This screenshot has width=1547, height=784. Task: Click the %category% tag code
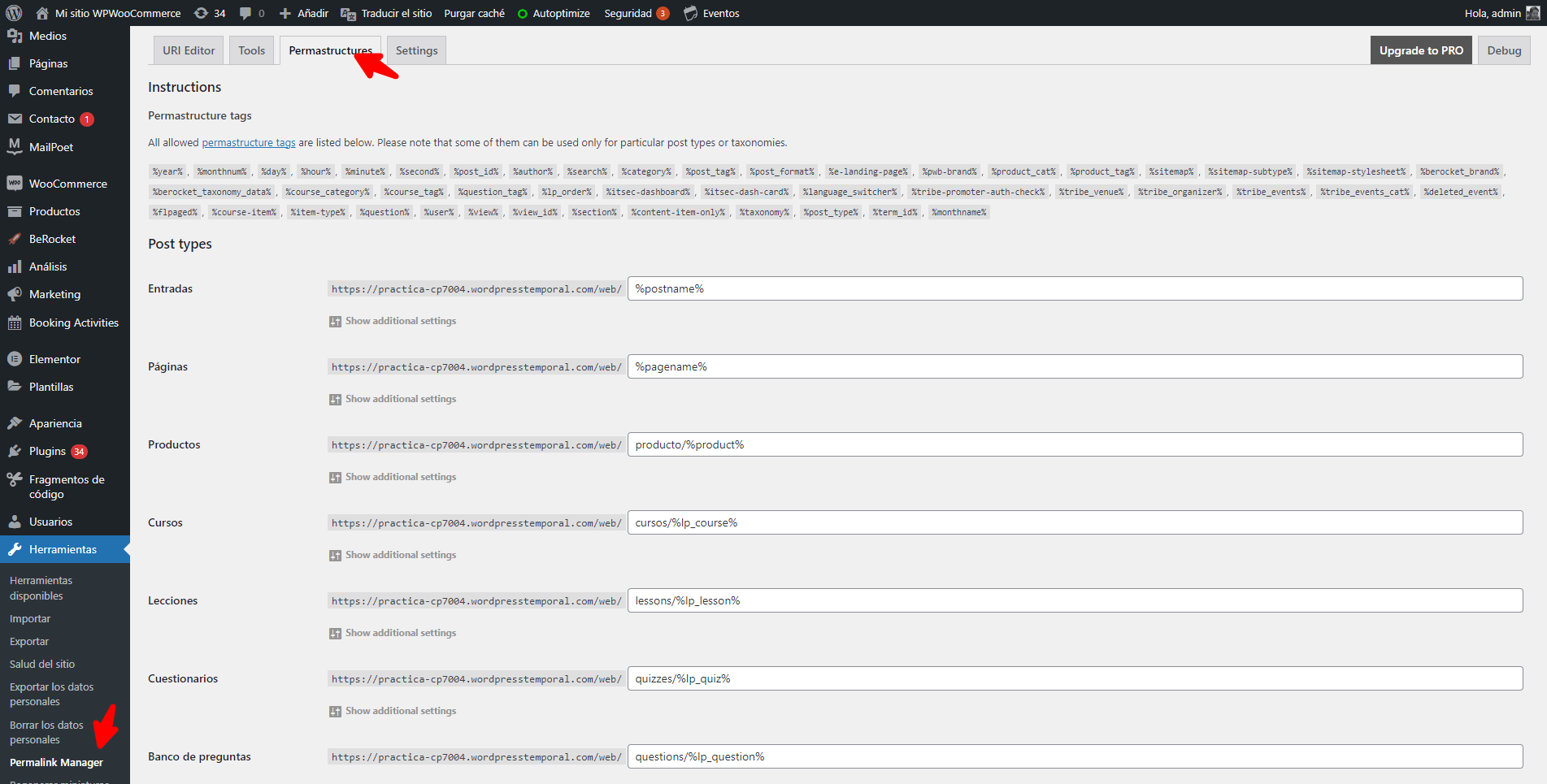646,171
